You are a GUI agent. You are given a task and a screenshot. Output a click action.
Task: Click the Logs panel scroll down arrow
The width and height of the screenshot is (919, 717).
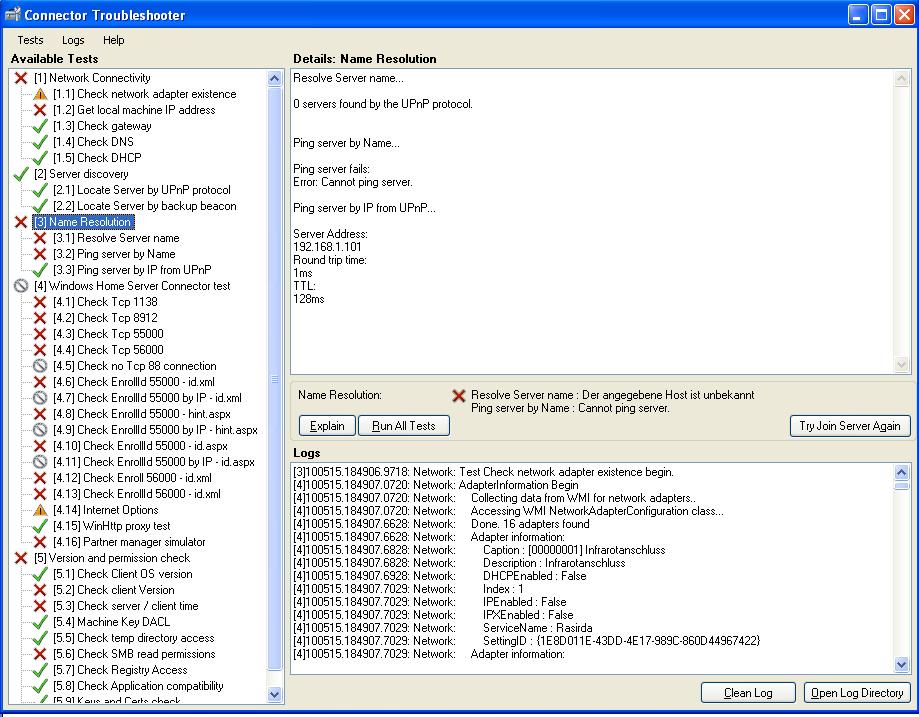[x=902, y=665]
